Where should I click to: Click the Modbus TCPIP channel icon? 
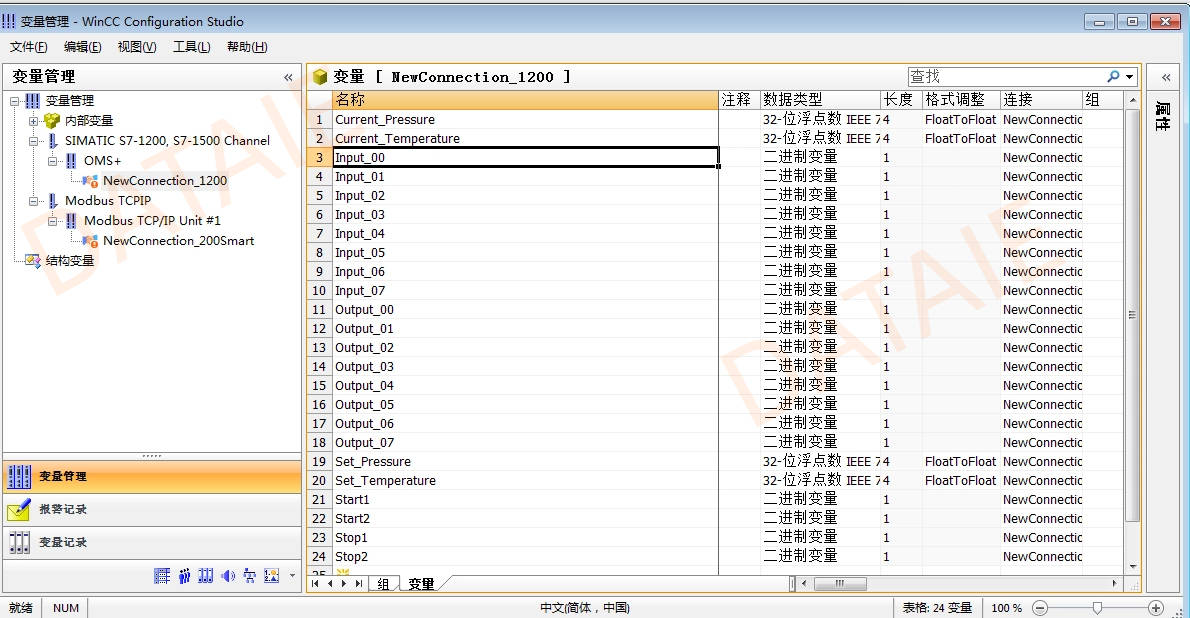pos(52,200)
